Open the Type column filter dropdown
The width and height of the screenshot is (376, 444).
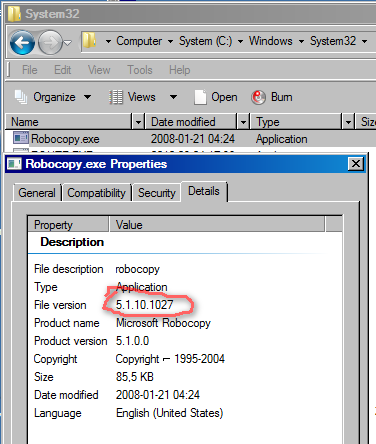tap(348, 122)
